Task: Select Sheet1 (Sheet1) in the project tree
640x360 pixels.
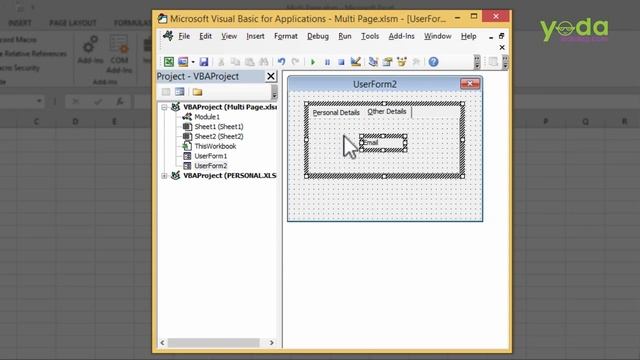Action: coord(219,127)
